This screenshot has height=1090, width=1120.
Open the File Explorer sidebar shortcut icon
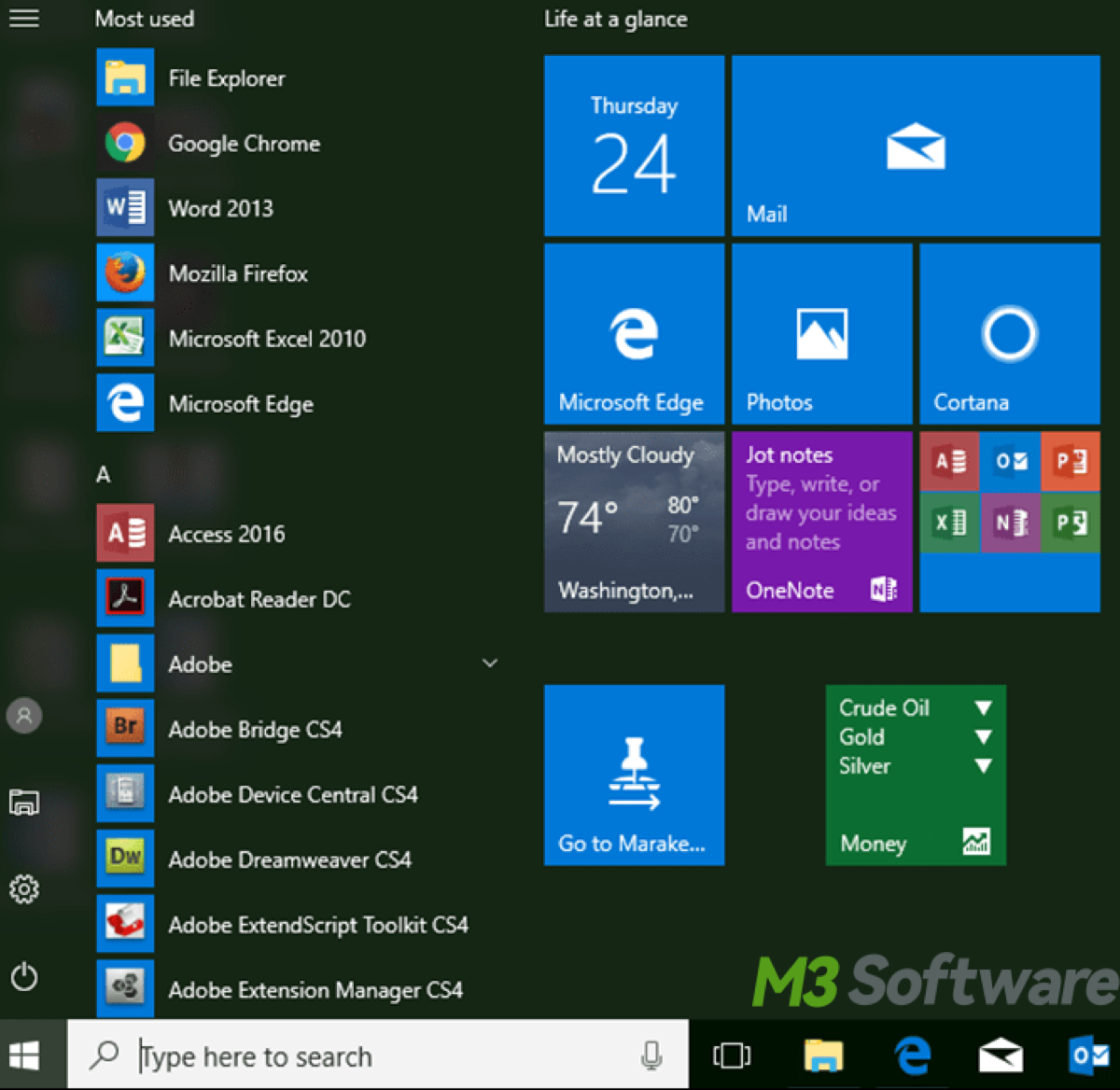click(x=24, y=802)
